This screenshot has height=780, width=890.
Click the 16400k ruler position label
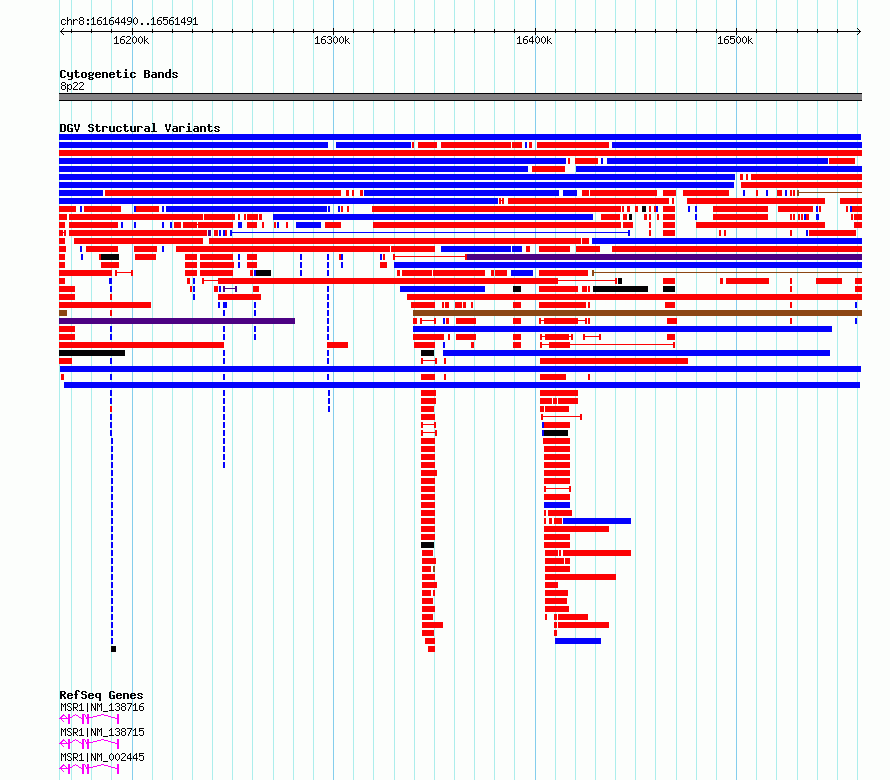(x=534, y=40)
